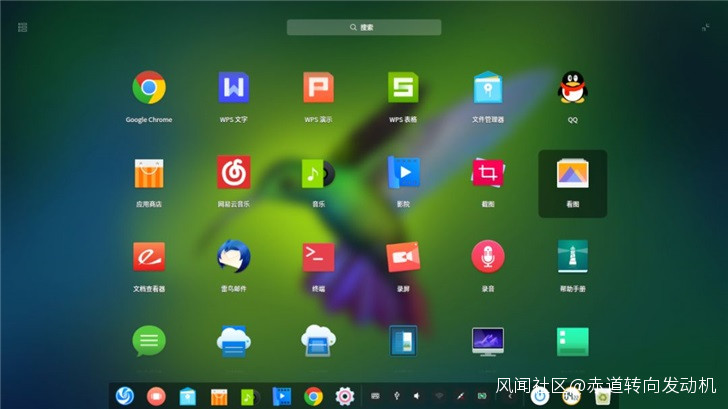Click the clock widget in dock
The width and height of the screenshot is (728, 409).
(x=571, y=396)
